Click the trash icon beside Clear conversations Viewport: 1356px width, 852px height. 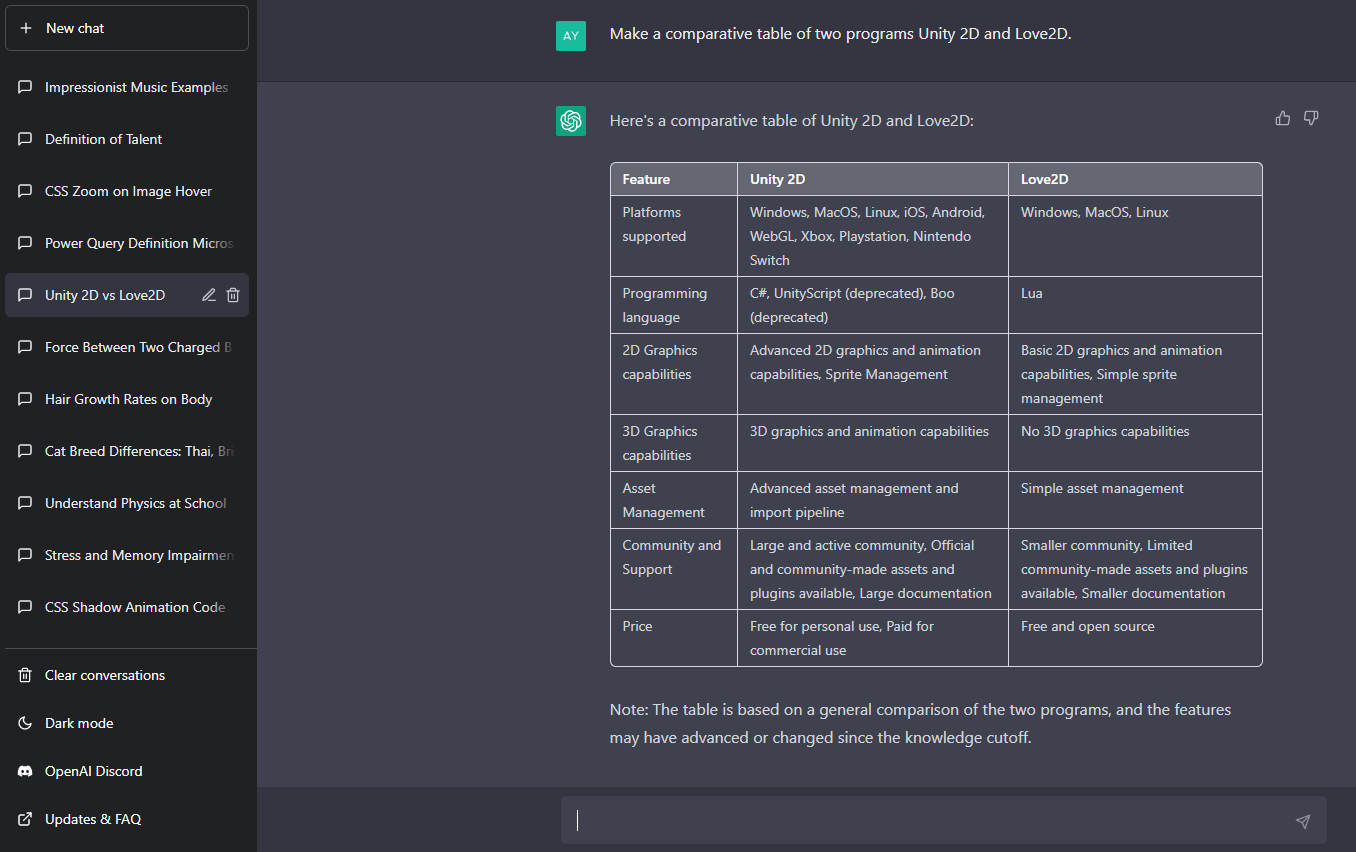(x=25, y=675)
